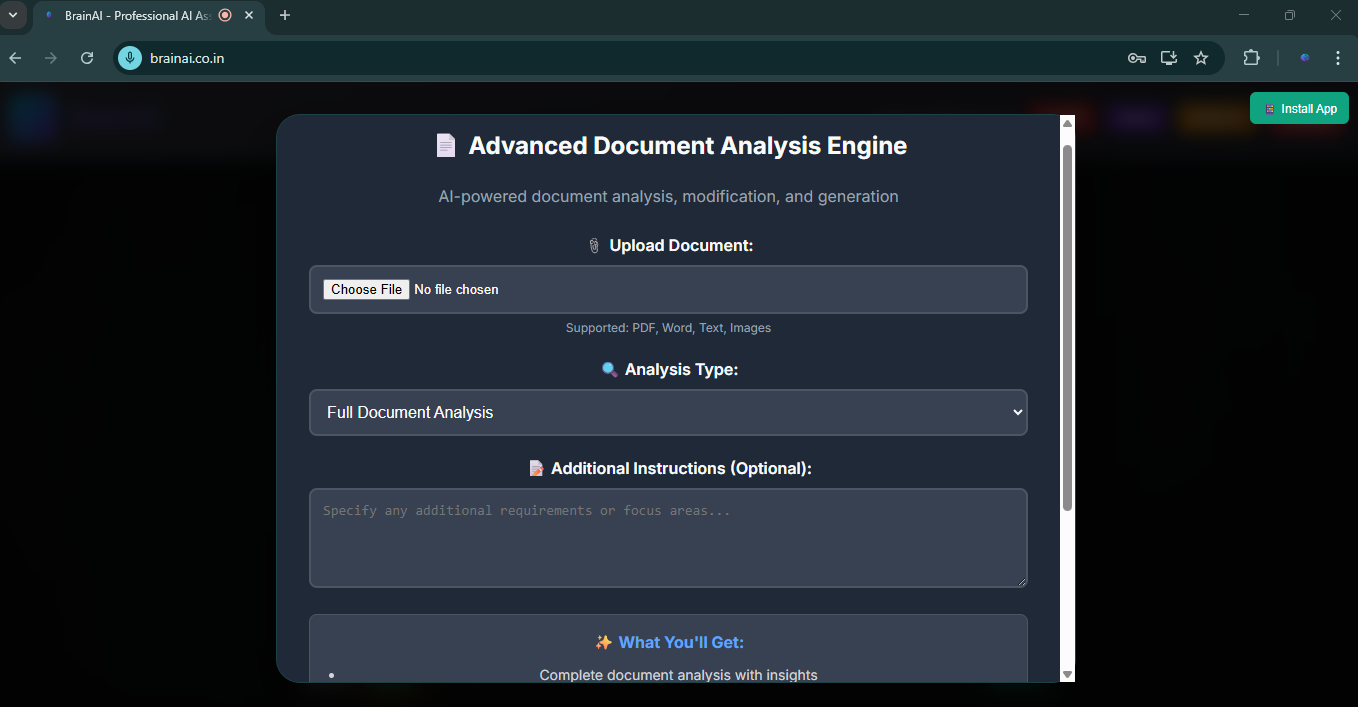The width and height of the screenshot is (1358, 707).
Task: Restore down the browser window
Action: point(1290,15)
